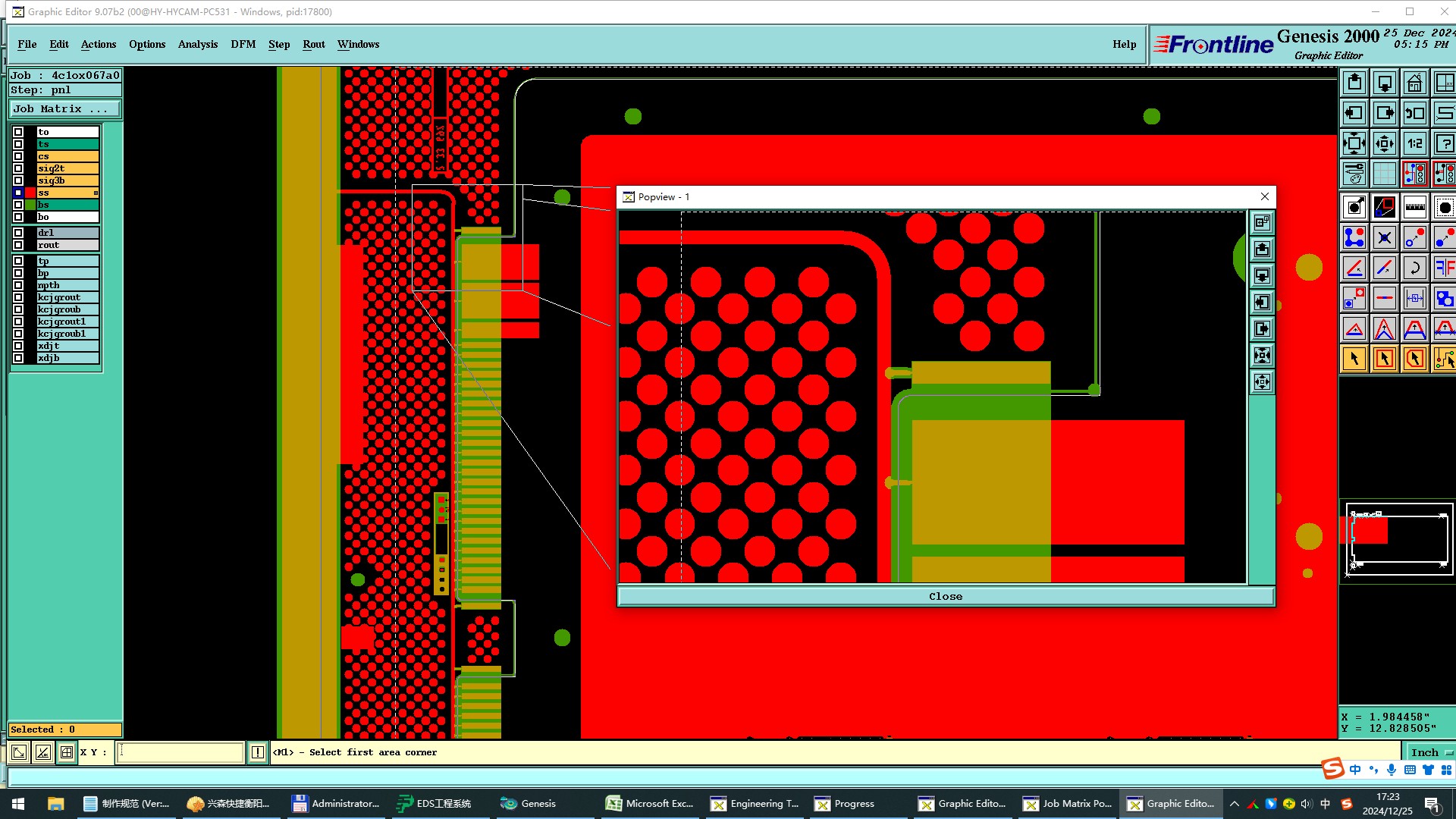This screenshot has height=819, width=1456.
Task: Click the ruler measure tool icon
Action: [x=1415, y=207]
